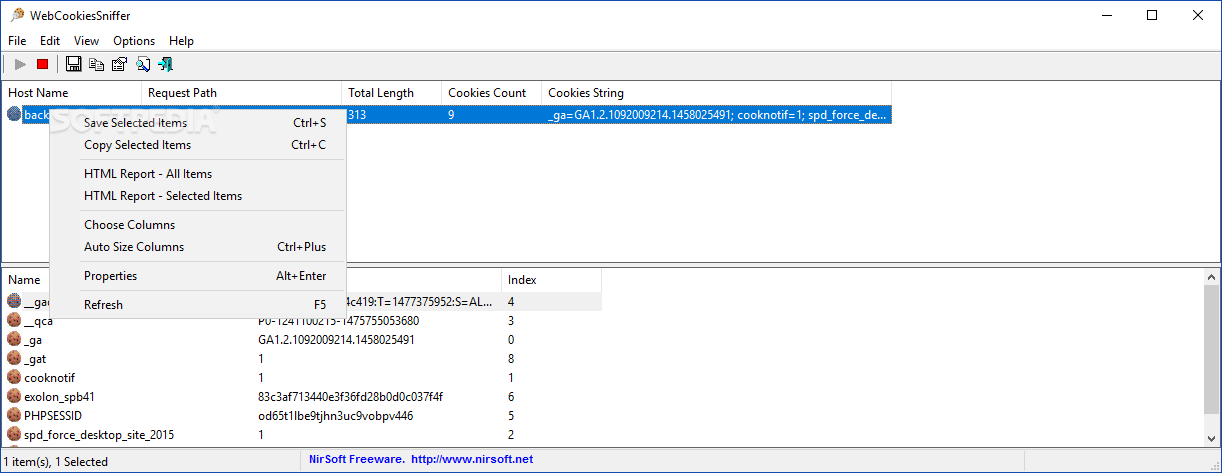The height and width of the screenshot is (473, 1222).
Task: Click the Copy Selected Items toolbar icon
Action: (96, 64)
